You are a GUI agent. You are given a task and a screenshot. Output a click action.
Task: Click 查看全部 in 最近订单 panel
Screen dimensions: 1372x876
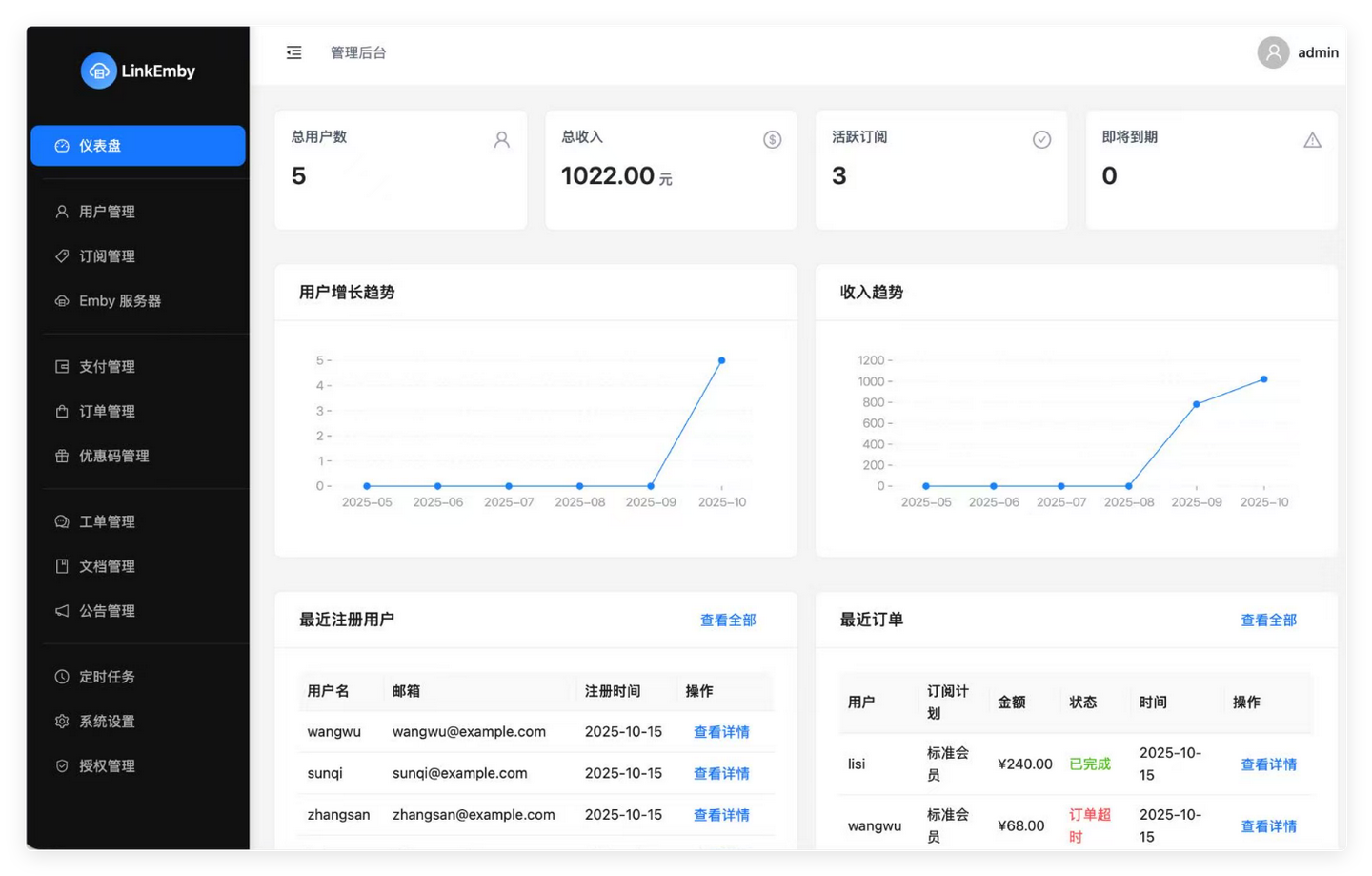tap(1268, 621)
